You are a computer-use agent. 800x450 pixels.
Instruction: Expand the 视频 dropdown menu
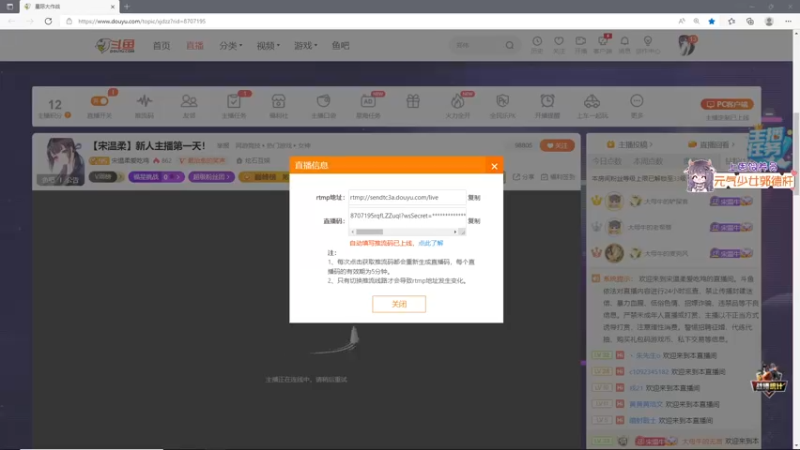tap(268, 45)
